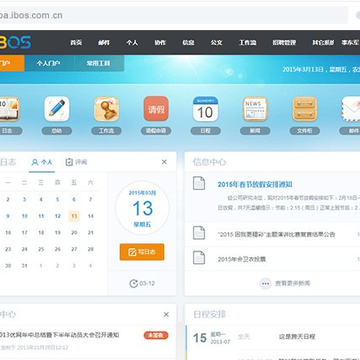Open the user name menu at far right
The height and width of the screenshot is (360, 360).
pos(350,43)
